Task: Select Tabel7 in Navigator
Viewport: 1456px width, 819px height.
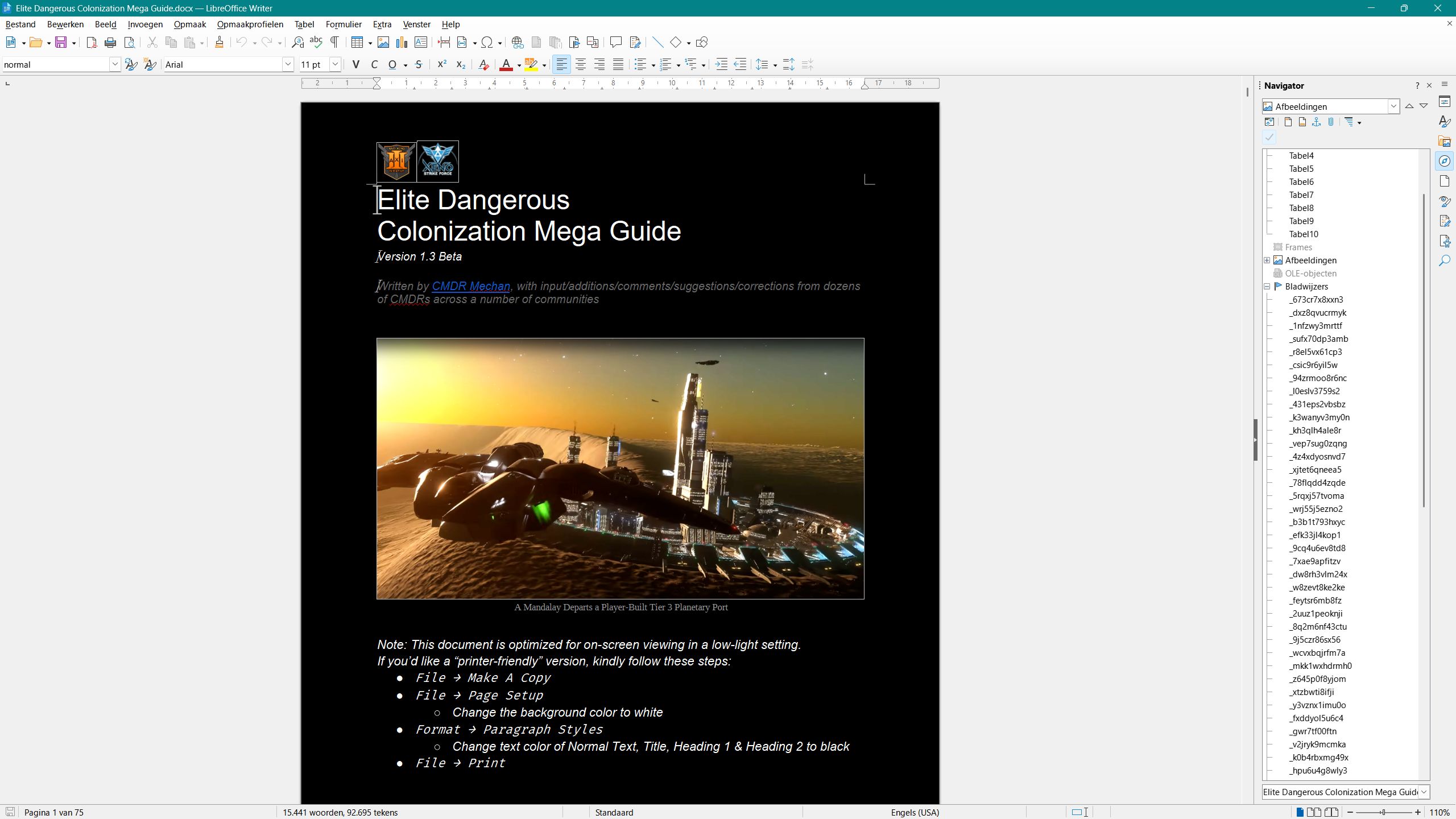Action: point(1301,195)
